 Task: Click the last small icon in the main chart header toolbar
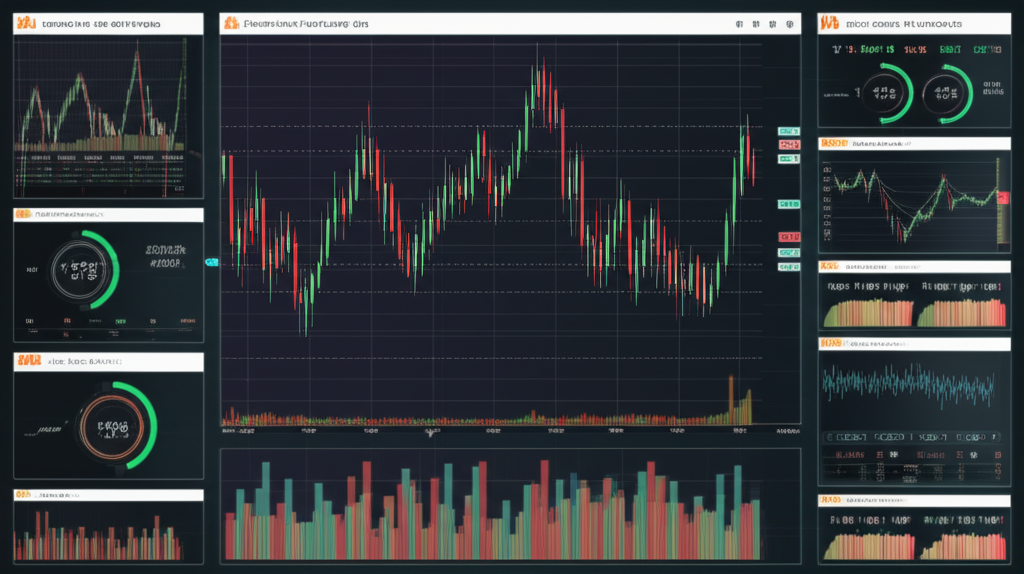click(x=790, y=22)
